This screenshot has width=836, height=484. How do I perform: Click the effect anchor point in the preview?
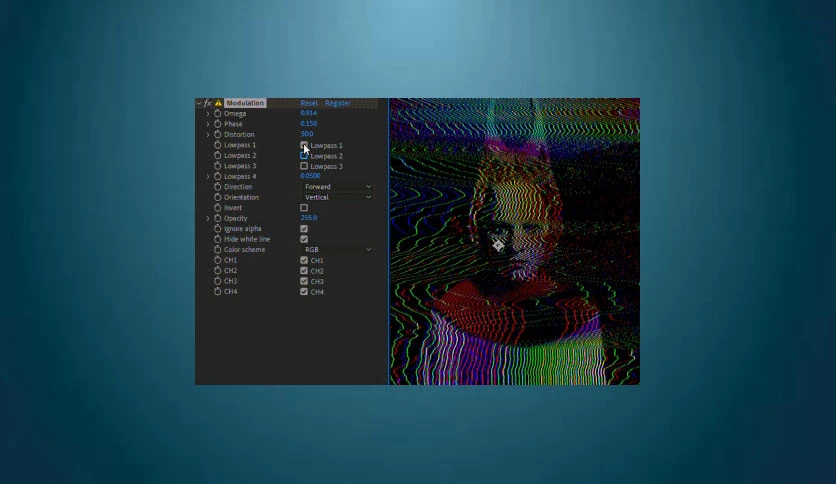click(x=498, y=245)
